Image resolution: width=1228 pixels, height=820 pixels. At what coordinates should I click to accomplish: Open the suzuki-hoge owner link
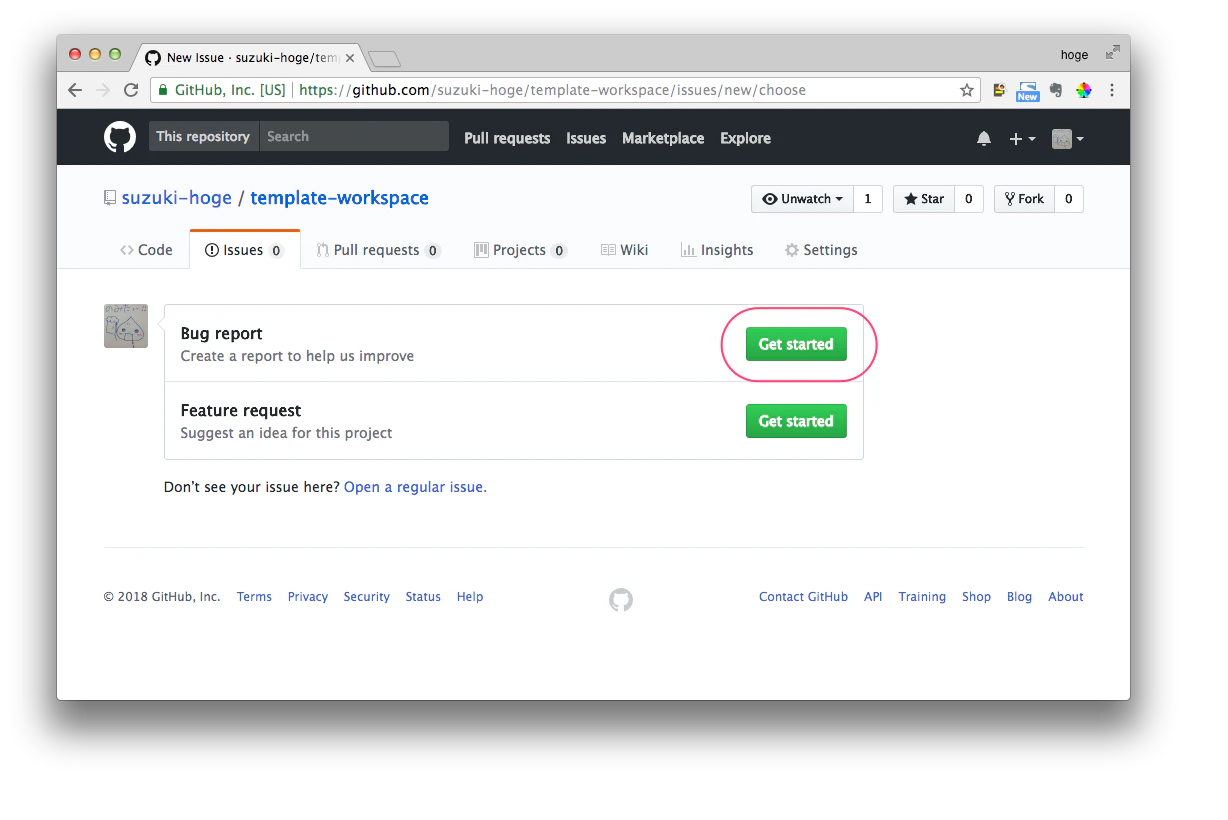pos(177,198)
